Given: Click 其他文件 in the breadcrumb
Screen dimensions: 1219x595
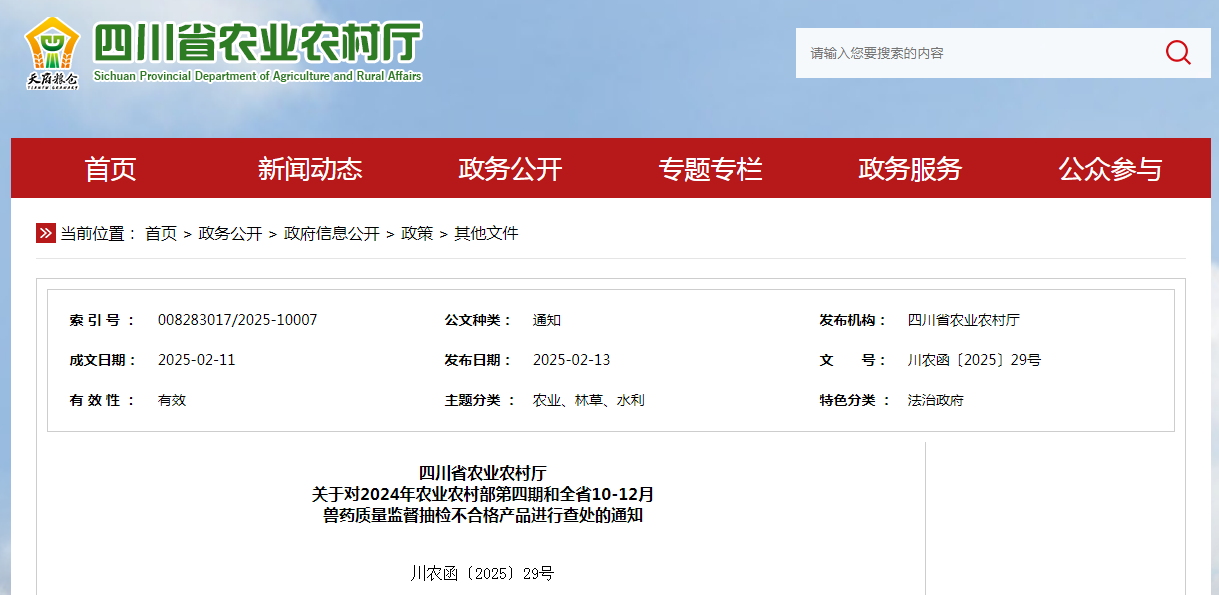Looking at the screenshot, I should pyautogui.click(x=486, y=233).
